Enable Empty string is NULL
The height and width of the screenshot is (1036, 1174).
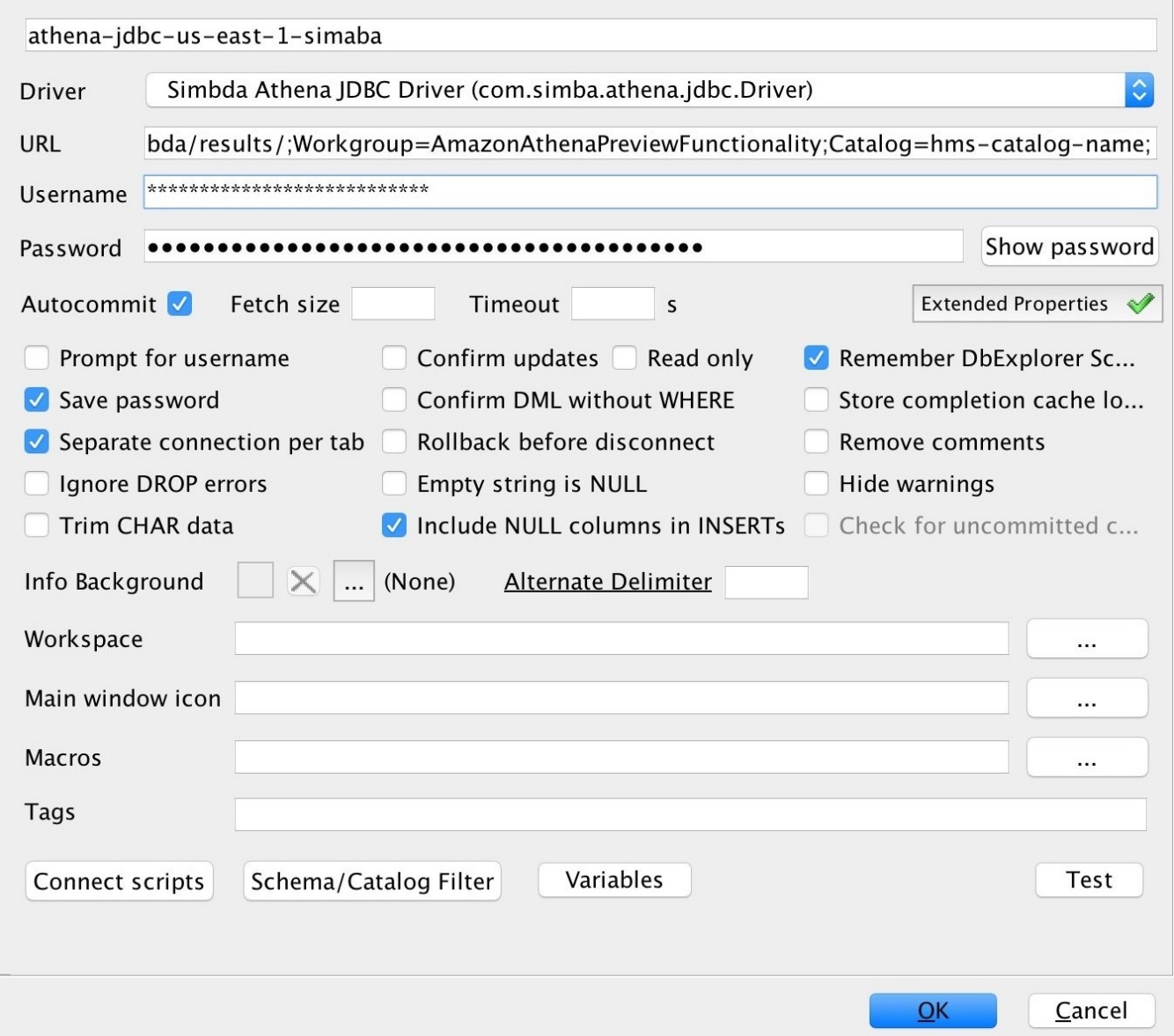394,483
